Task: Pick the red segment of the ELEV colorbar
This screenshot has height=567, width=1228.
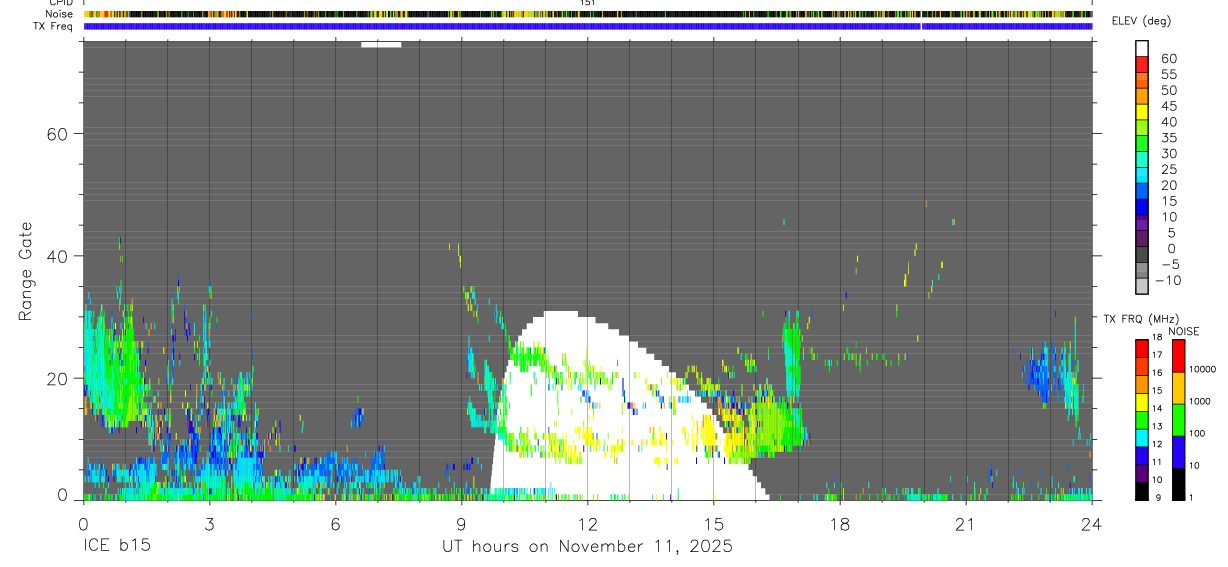Action: point(1142,65)
